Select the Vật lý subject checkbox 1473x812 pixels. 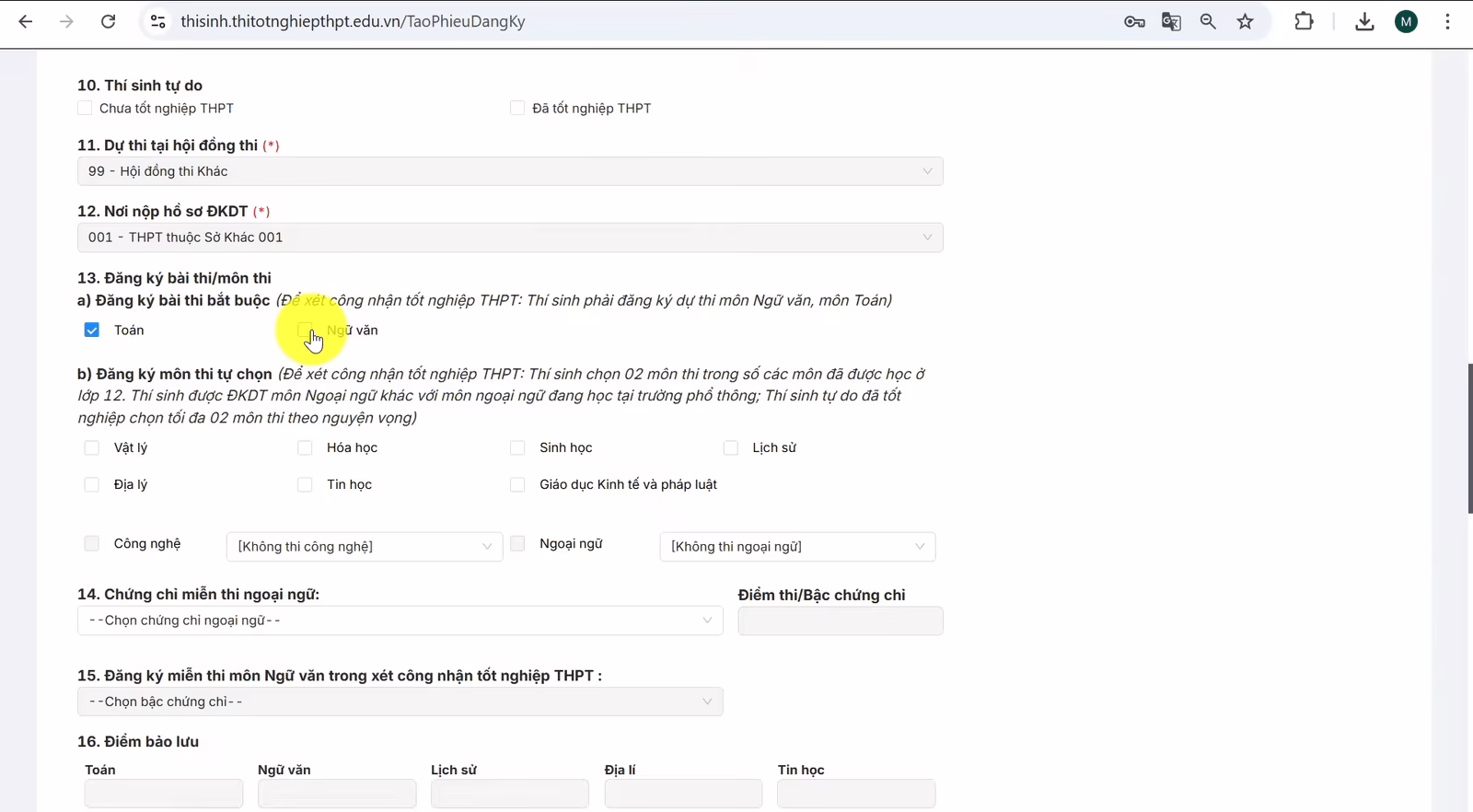92,447
